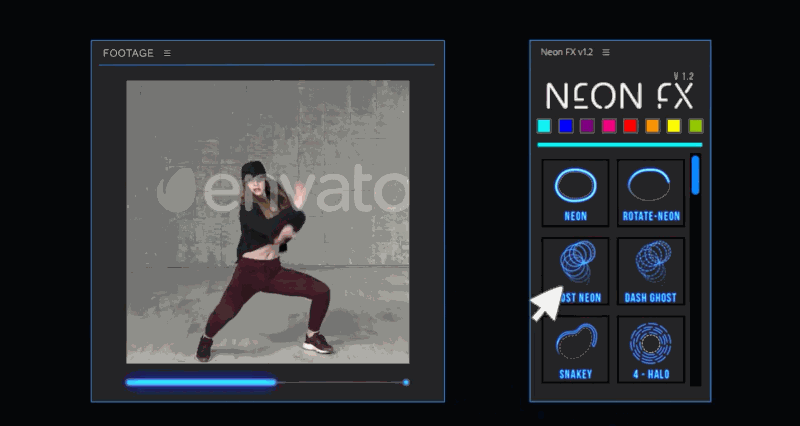Select the Neon FX v1.2 panel tab
800x426 pixels.
click(566, 52)
